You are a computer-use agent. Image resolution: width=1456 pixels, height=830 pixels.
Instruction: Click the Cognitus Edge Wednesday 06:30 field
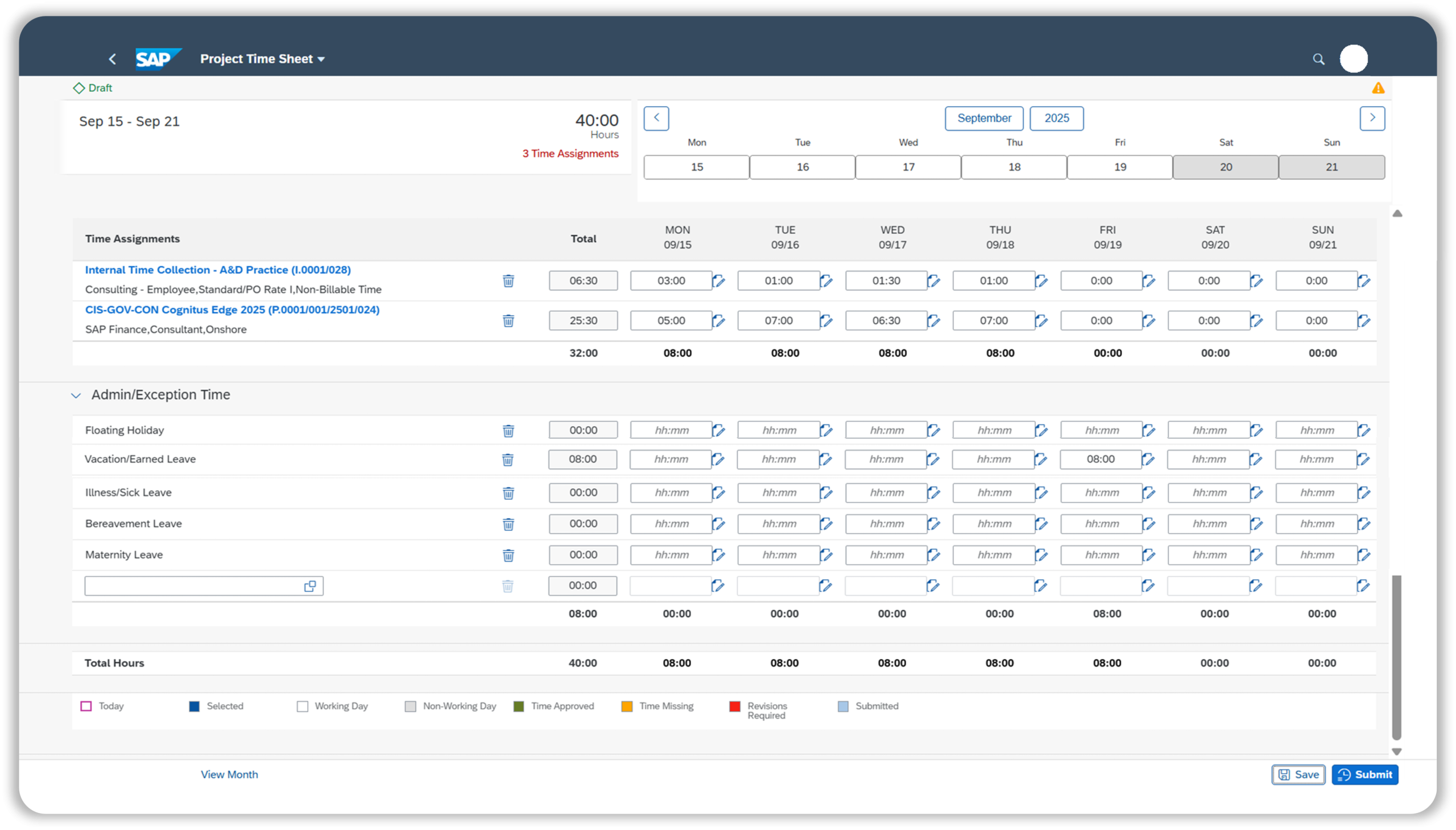[x=886, y=320]
